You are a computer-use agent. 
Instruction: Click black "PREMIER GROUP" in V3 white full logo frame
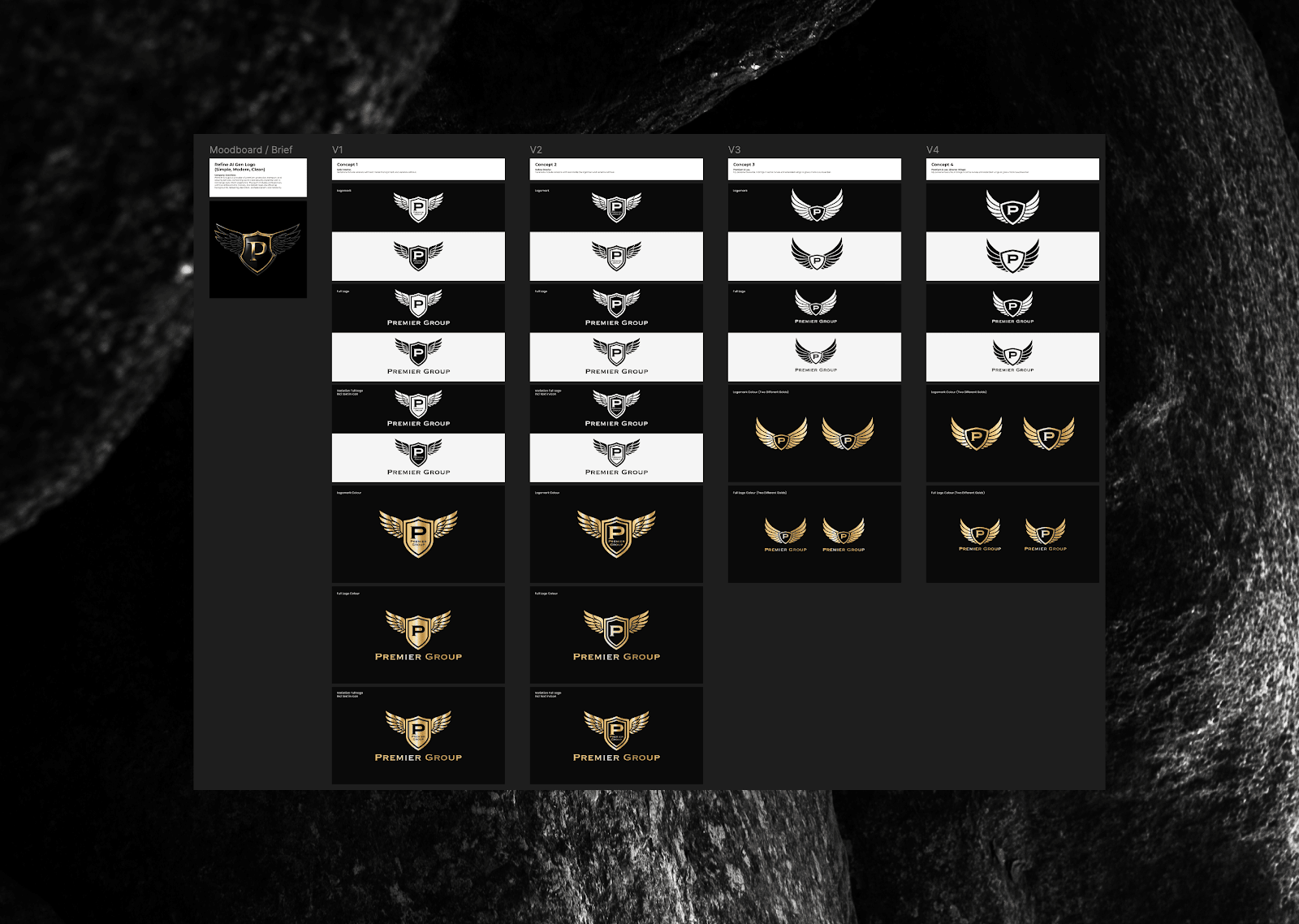816,370
